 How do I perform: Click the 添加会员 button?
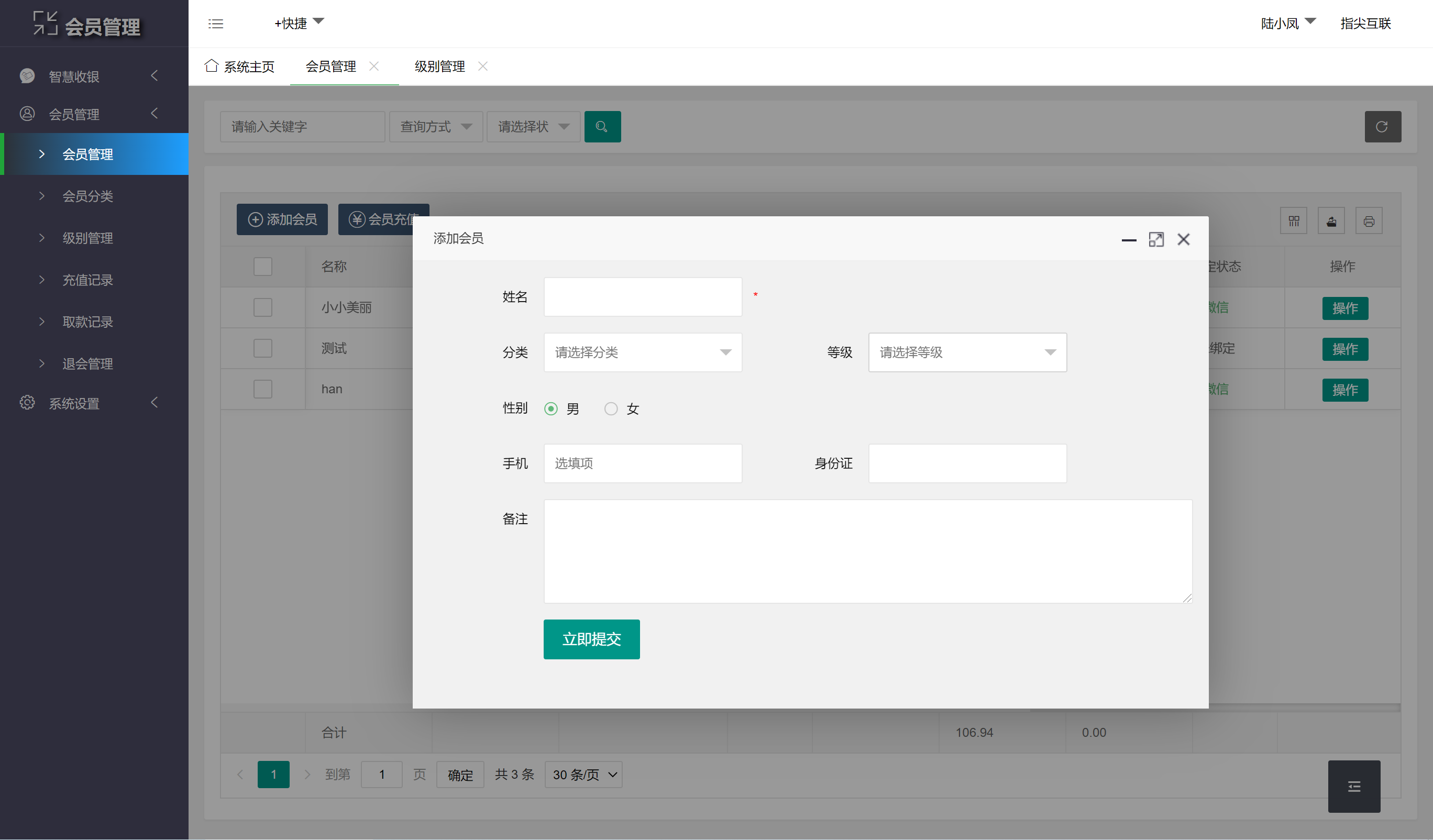tap(282, 219)
